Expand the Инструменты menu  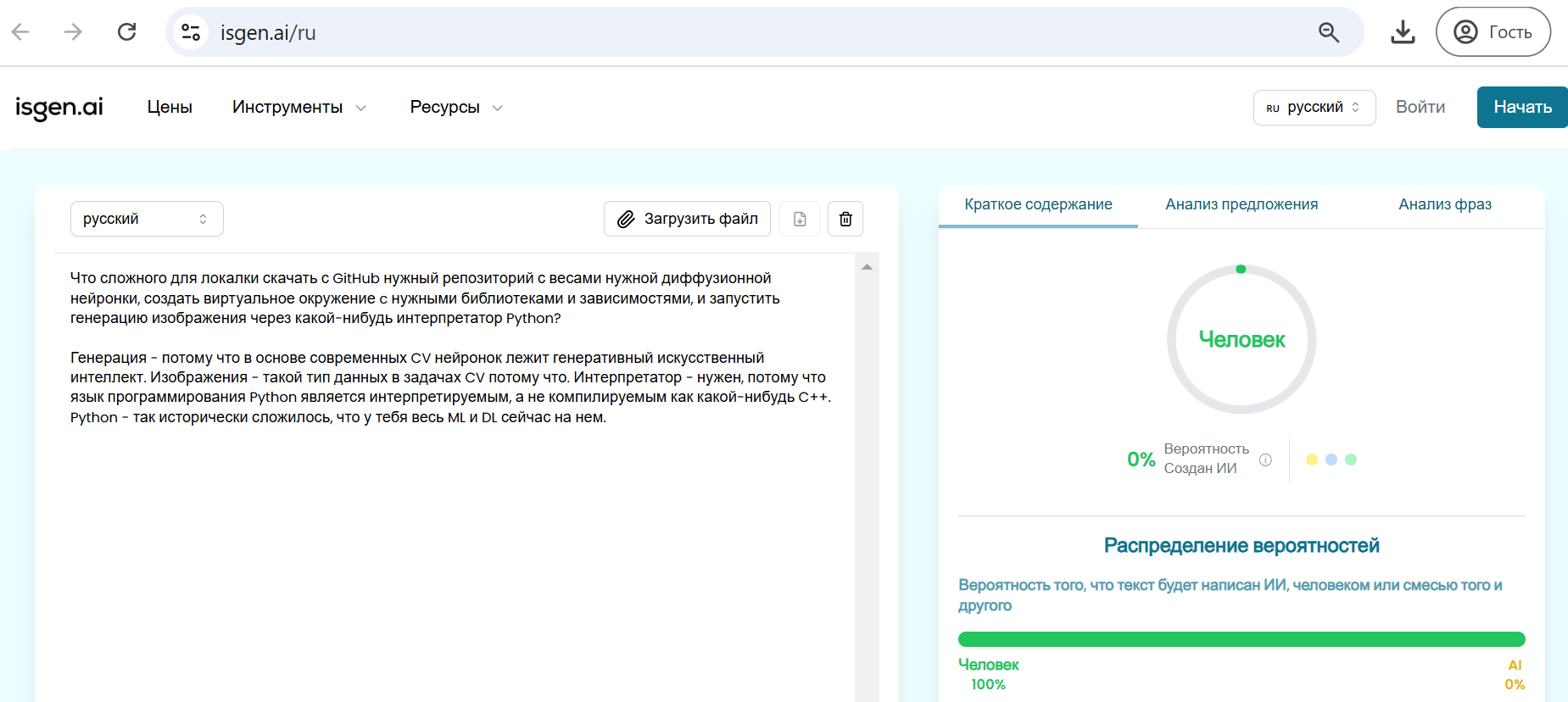click(299, 107)
